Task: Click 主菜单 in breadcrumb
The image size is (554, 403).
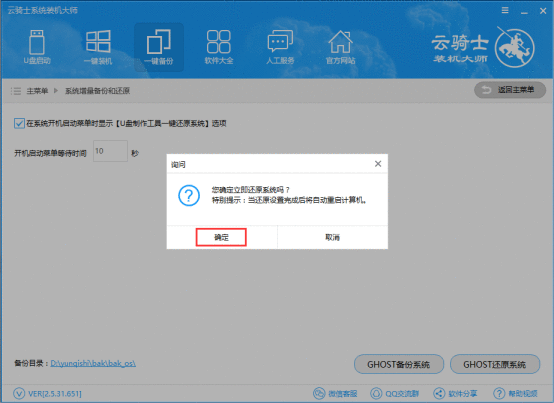Action: click(x=37, y=91)
